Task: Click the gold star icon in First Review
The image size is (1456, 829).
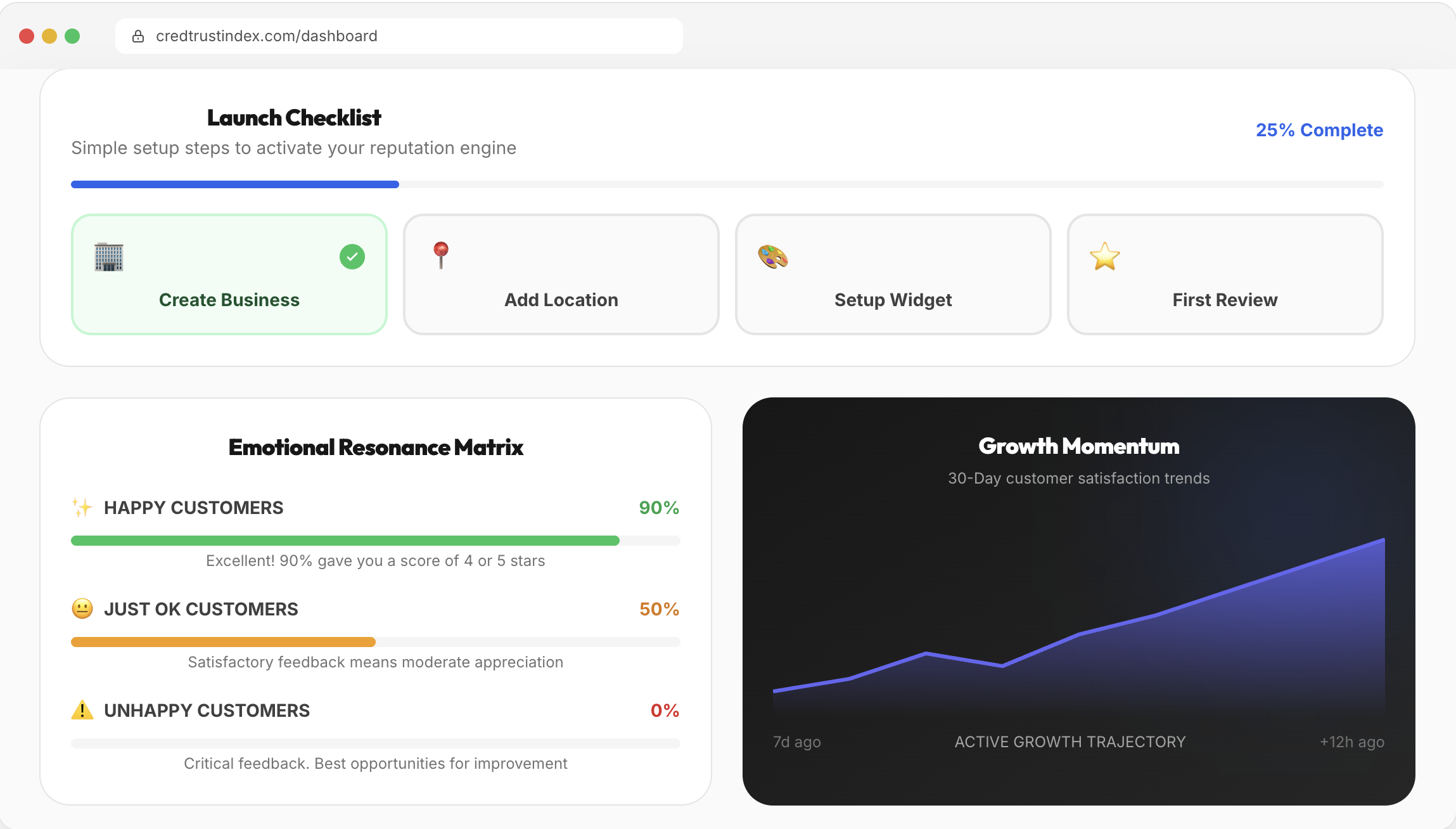Action: click(x=1105, y=257)
